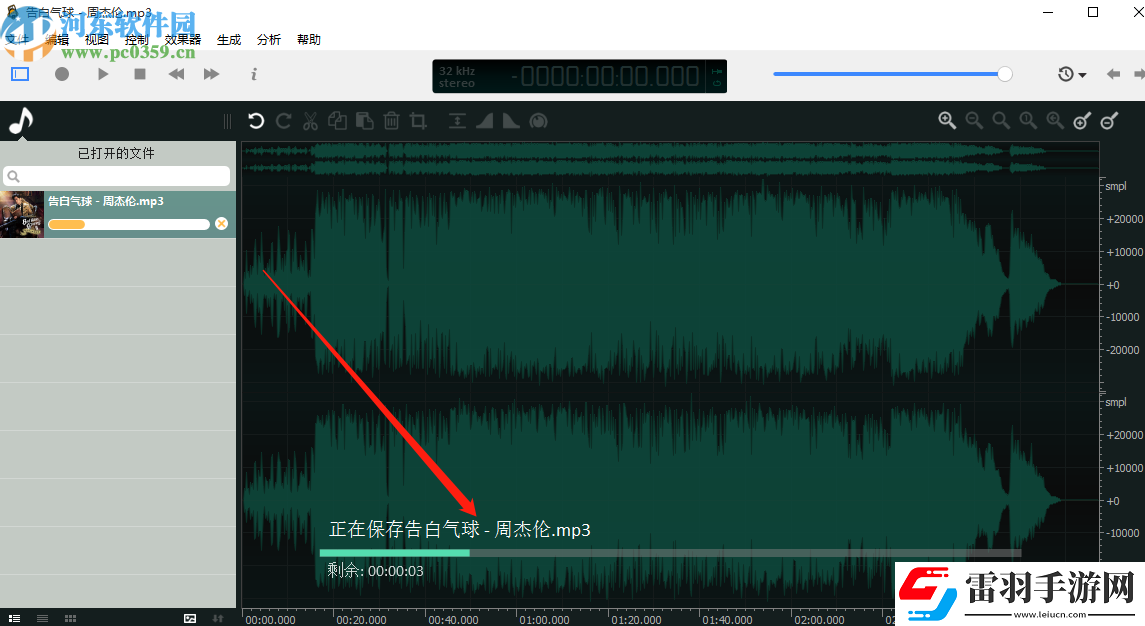Delete audio using the trash icon
Screen dimensions: 1145x626
pyautogui.click(x=391, y=120)
